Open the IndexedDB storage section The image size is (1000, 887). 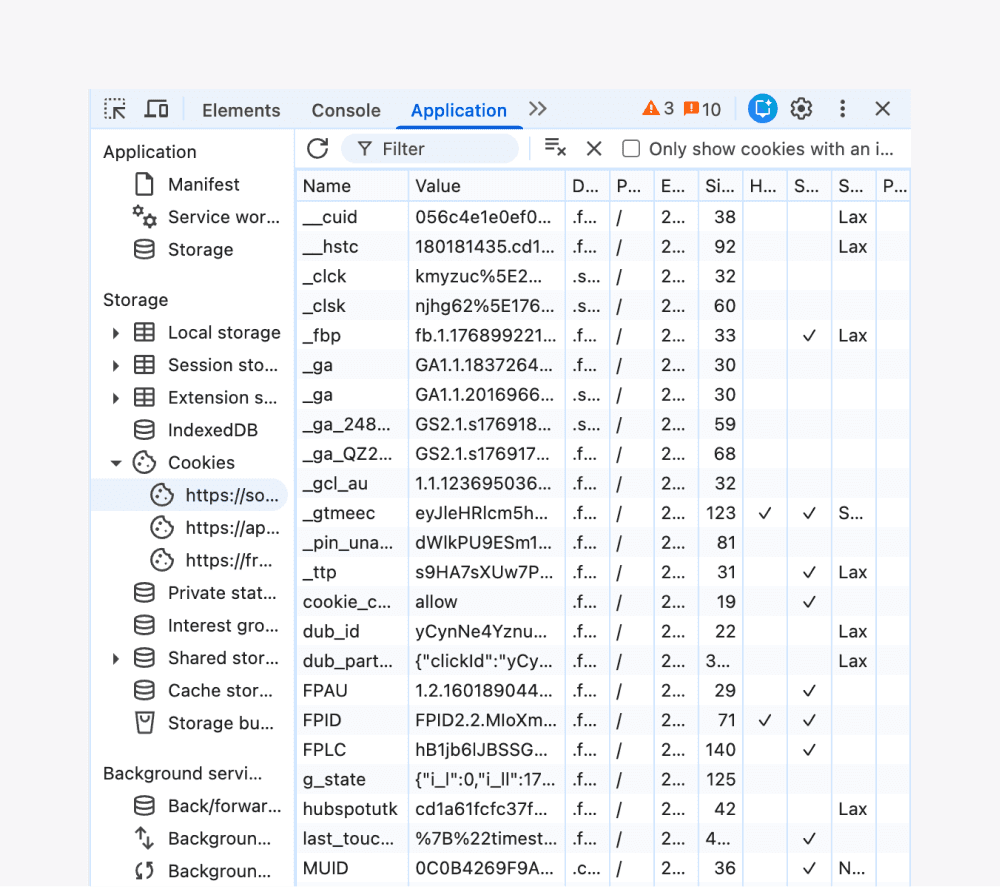point(212,429)
